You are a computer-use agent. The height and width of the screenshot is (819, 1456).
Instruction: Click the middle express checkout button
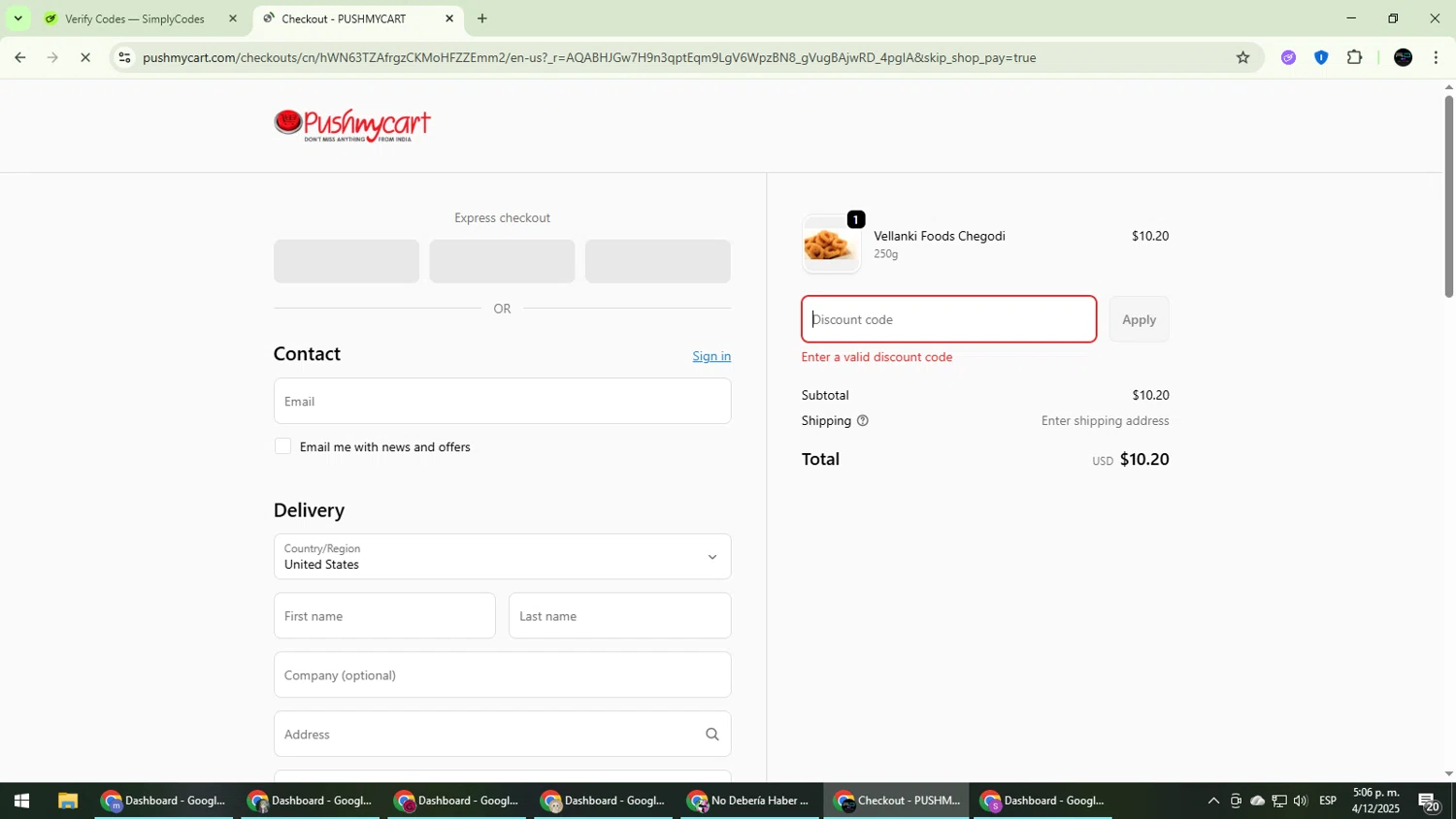(502, 261)
